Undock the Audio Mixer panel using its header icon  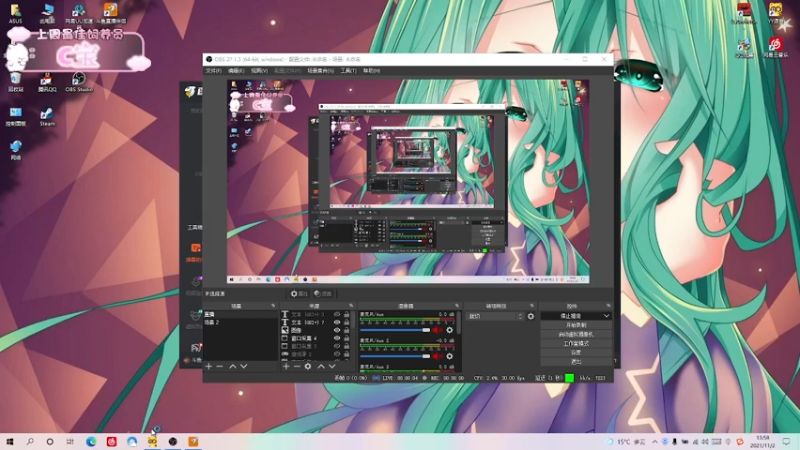tap(457, 306)
